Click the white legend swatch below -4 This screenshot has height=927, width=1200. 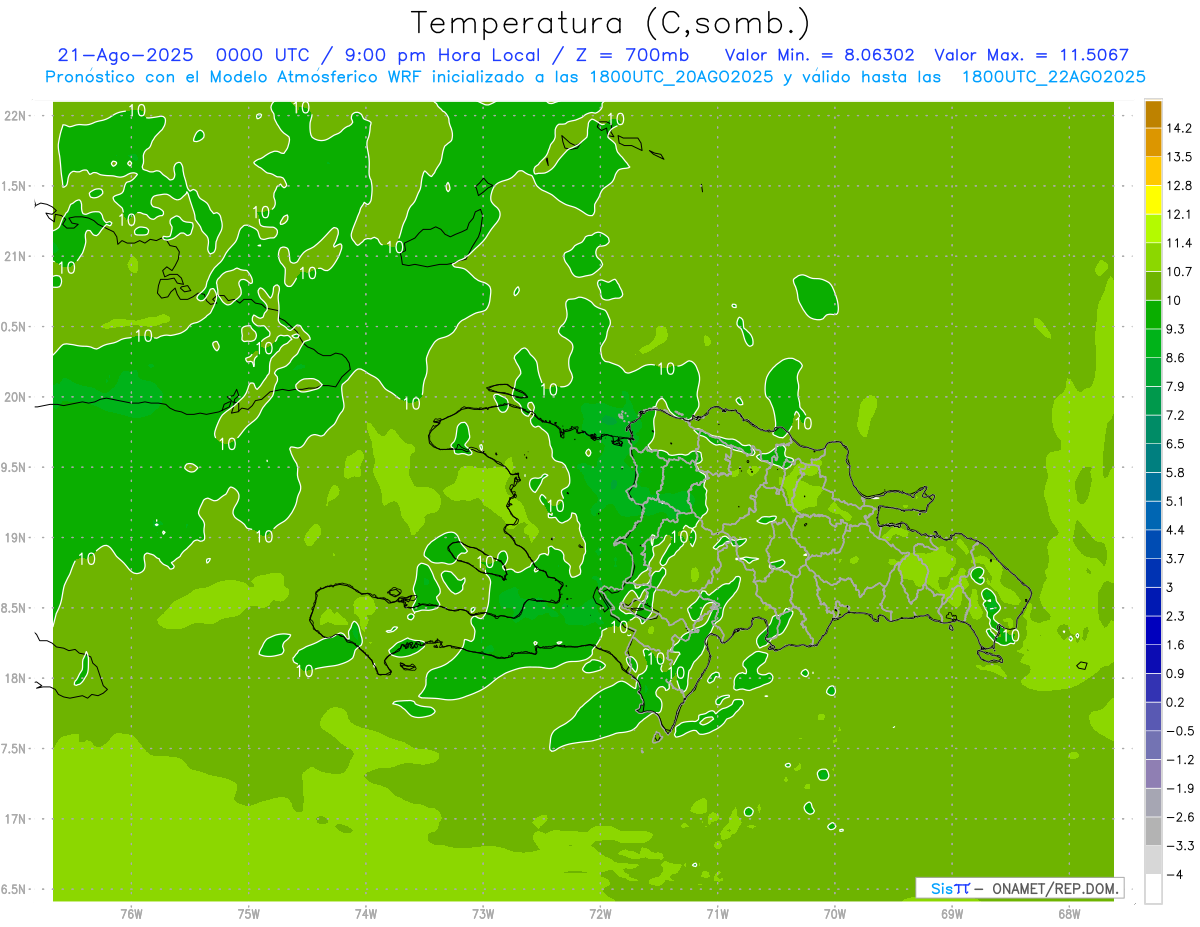(x=1153, y=889)
